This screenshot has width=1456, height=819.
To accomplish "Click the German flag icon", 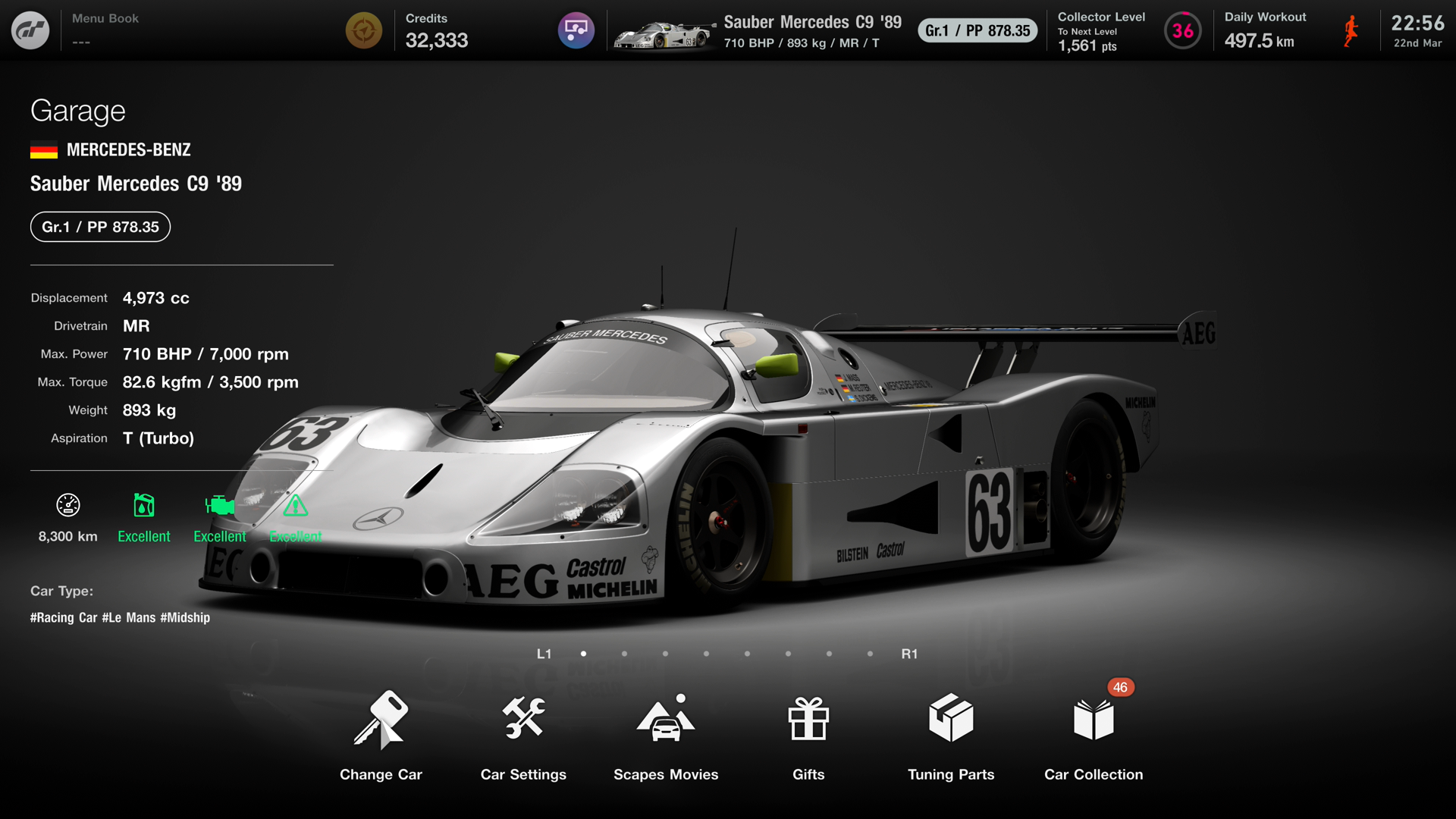I will 44,150.
